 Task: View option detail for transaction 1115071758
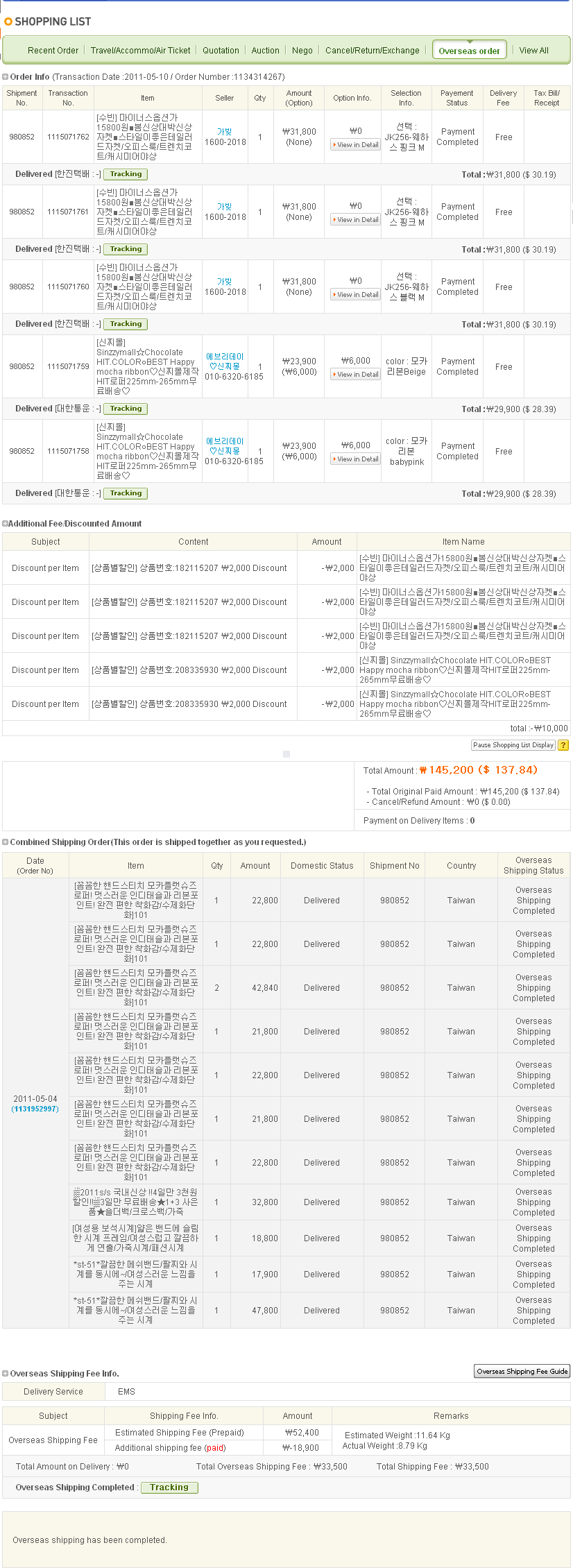[x=356, y=459]
